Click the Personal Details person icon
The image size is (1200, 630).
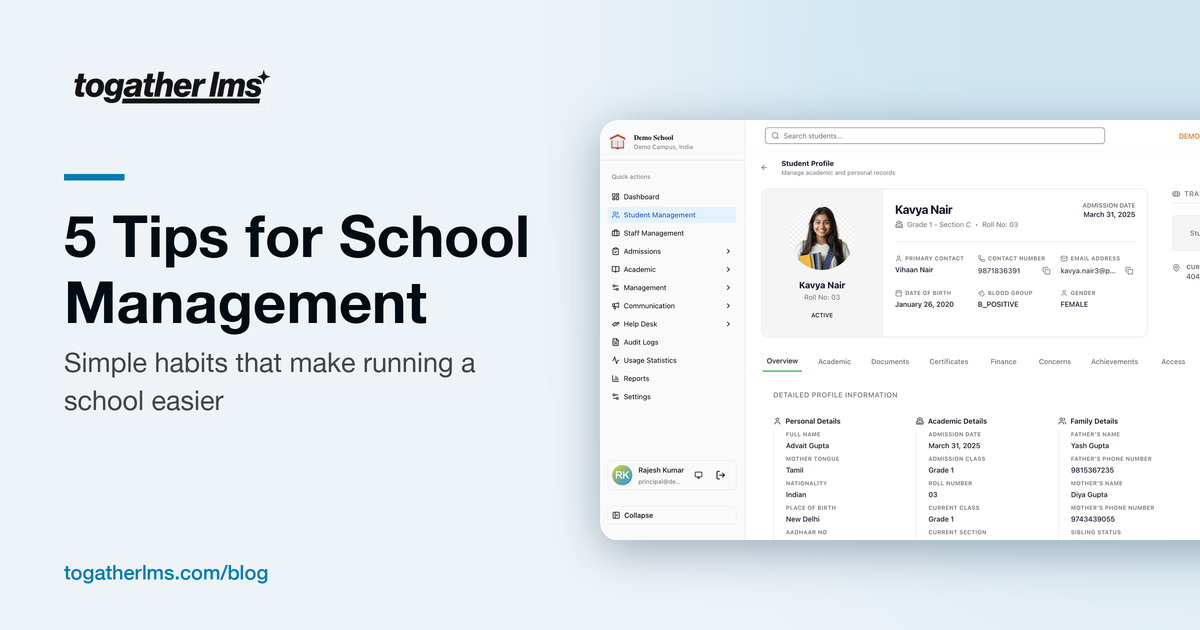(x=778, y=421)
